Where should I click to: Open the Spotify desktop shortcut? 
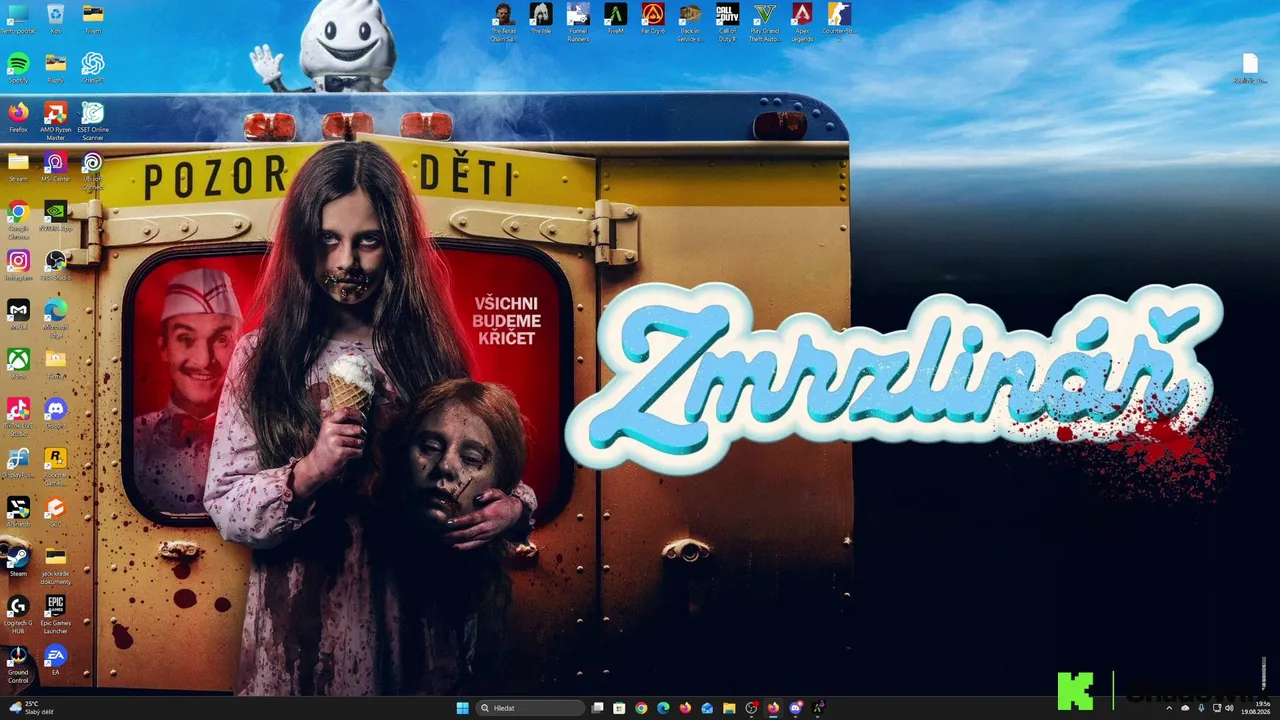(18, 67)
